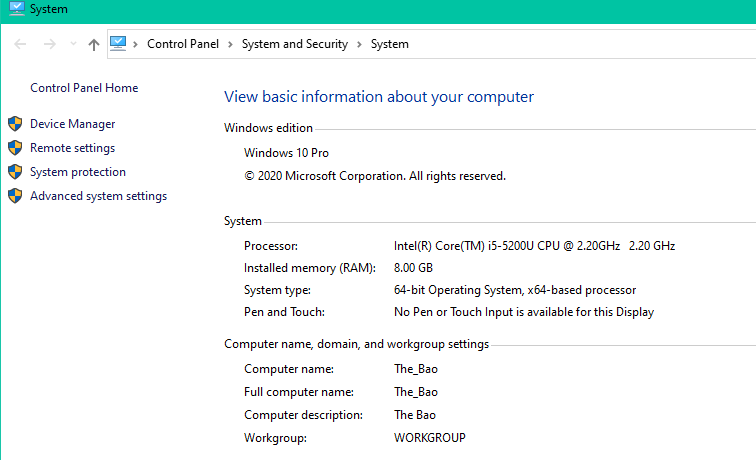Viewport: 756px width, 460px height.
Task: Go back with the back arrow
Action: click(x=20, y=44)
